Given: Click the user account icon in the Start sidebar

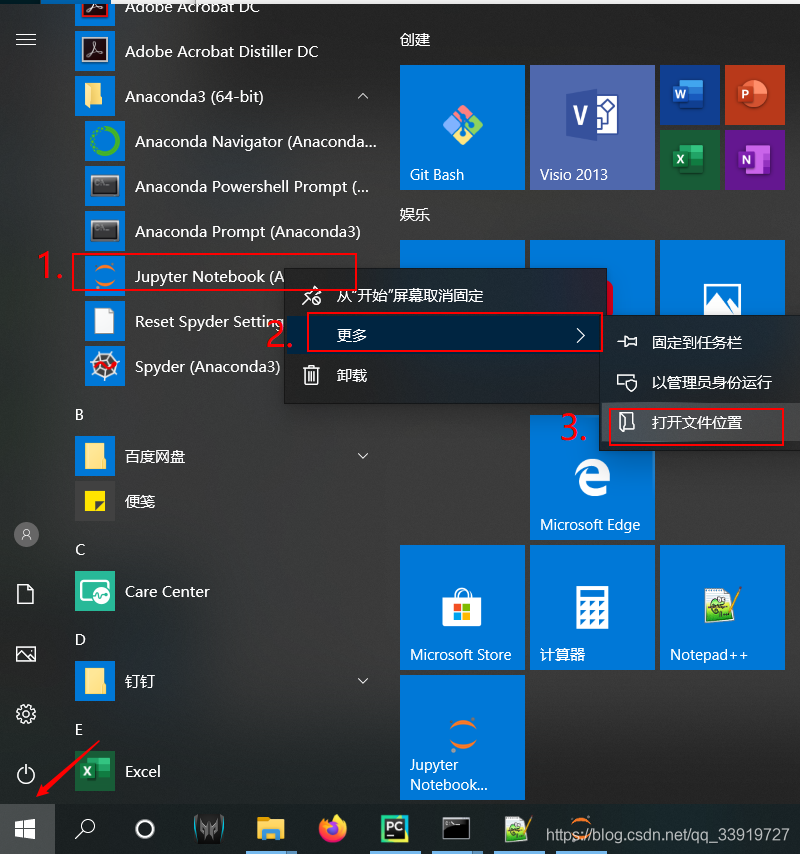Looking at the screenshot, I should (x=26, y=535).
